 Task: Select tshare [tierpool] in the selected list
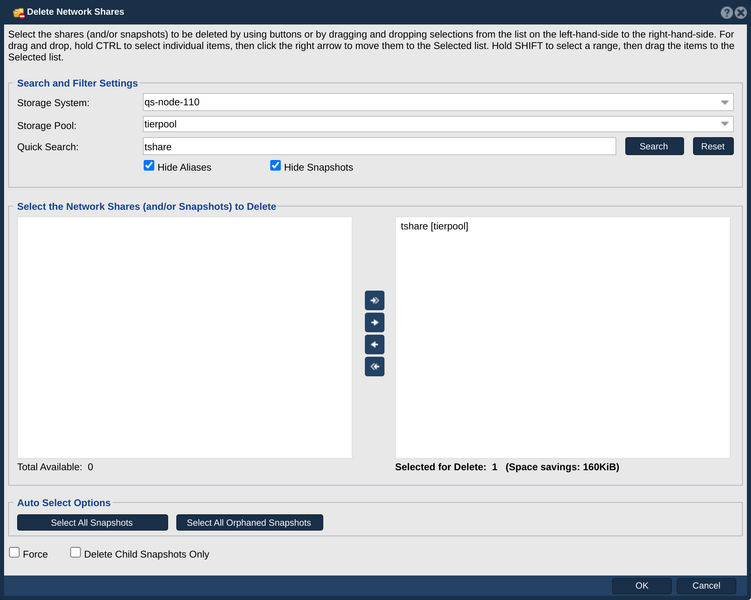tap(434, 226)
